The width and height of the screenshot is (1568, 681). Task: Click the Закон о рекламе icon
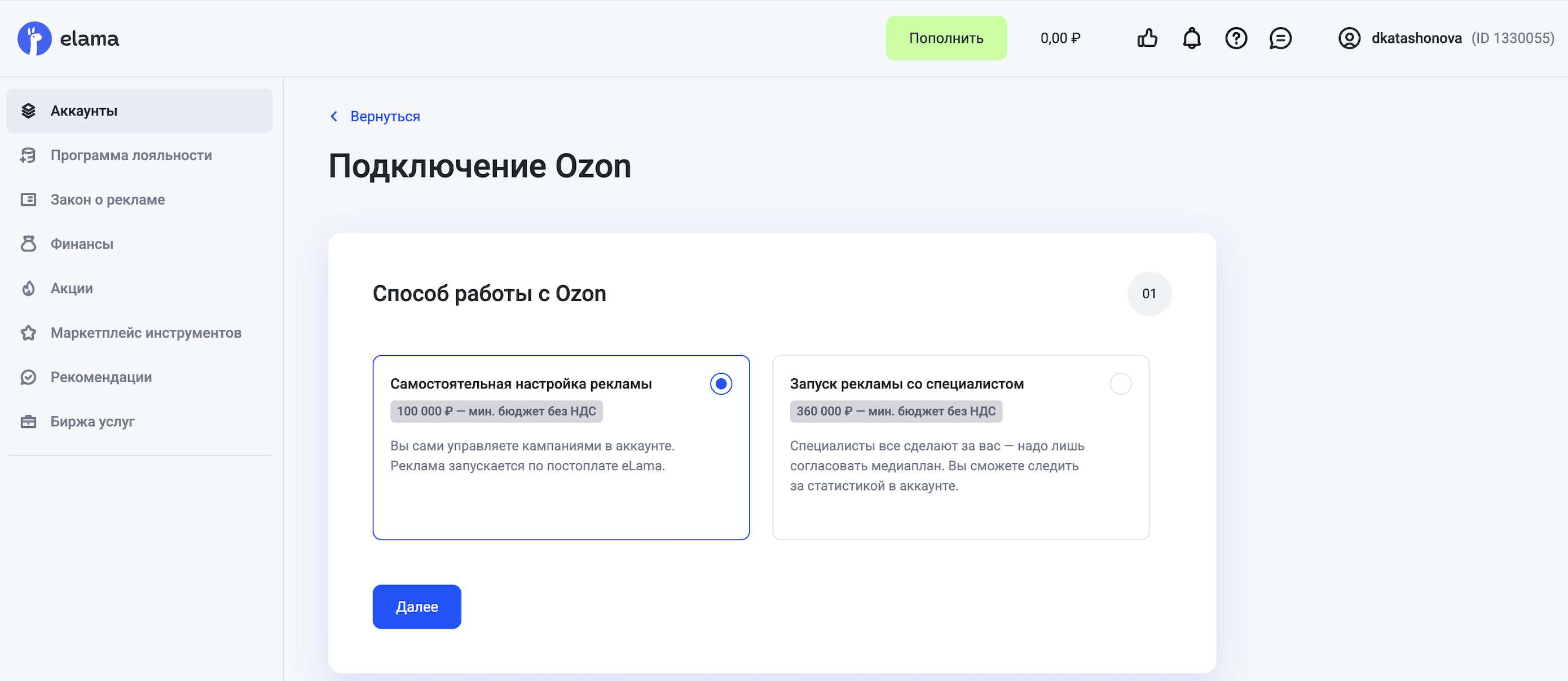click(28, 200)
